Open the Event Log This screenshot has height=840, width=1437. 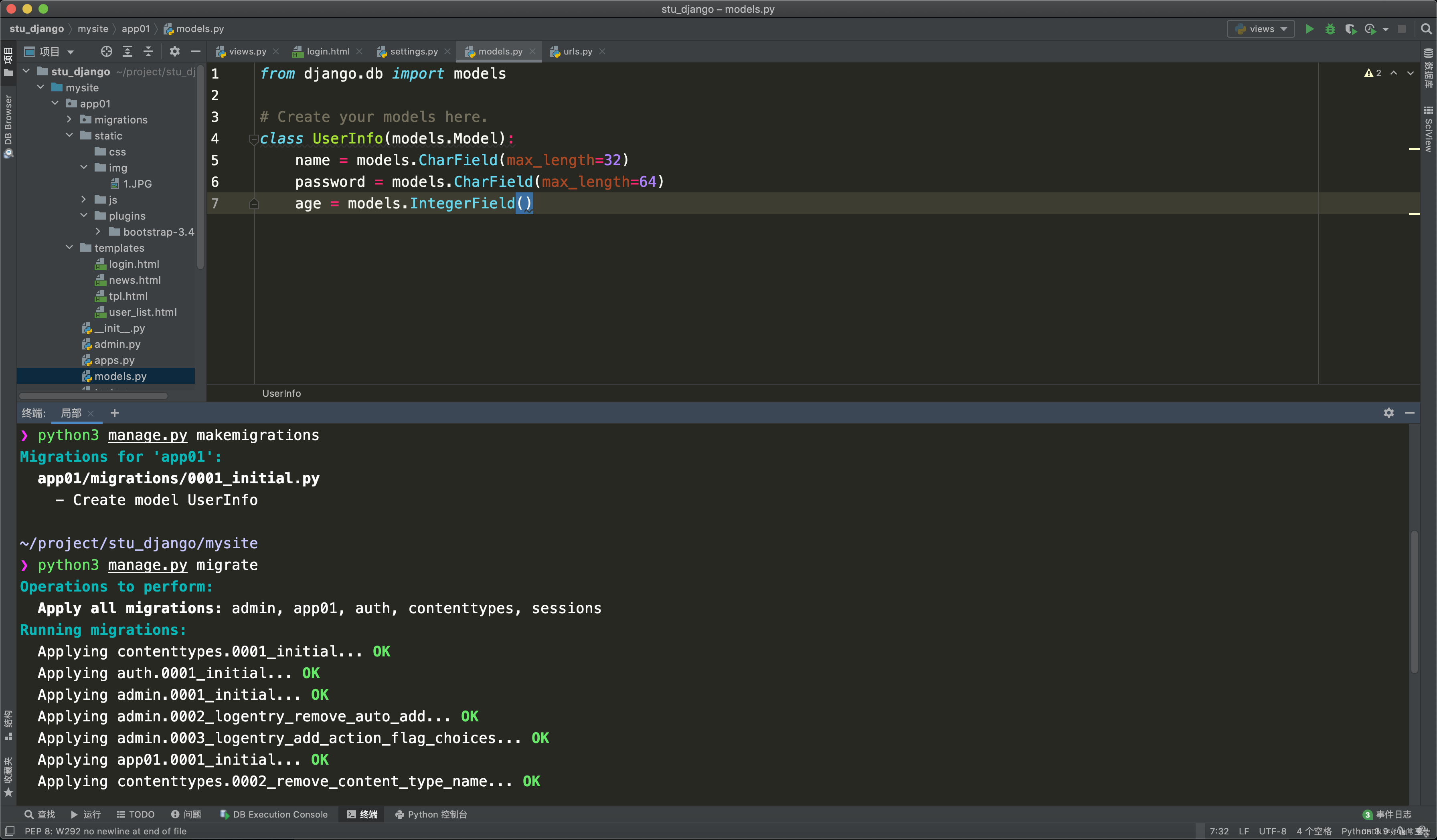coord(1387,814)
